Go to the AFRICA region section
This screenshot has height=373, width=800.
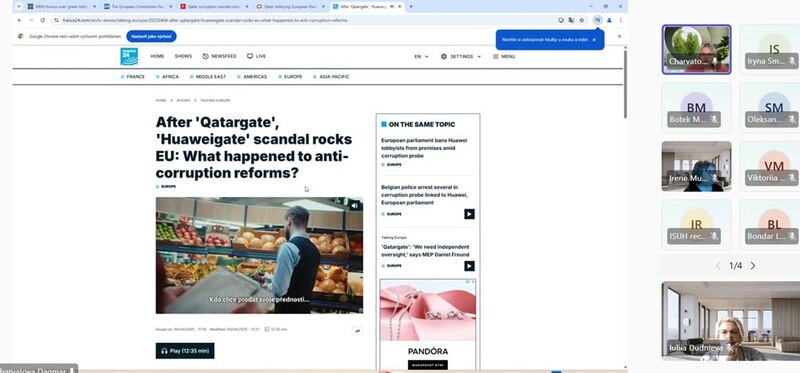pyautogui.click(x=167, y=77)
